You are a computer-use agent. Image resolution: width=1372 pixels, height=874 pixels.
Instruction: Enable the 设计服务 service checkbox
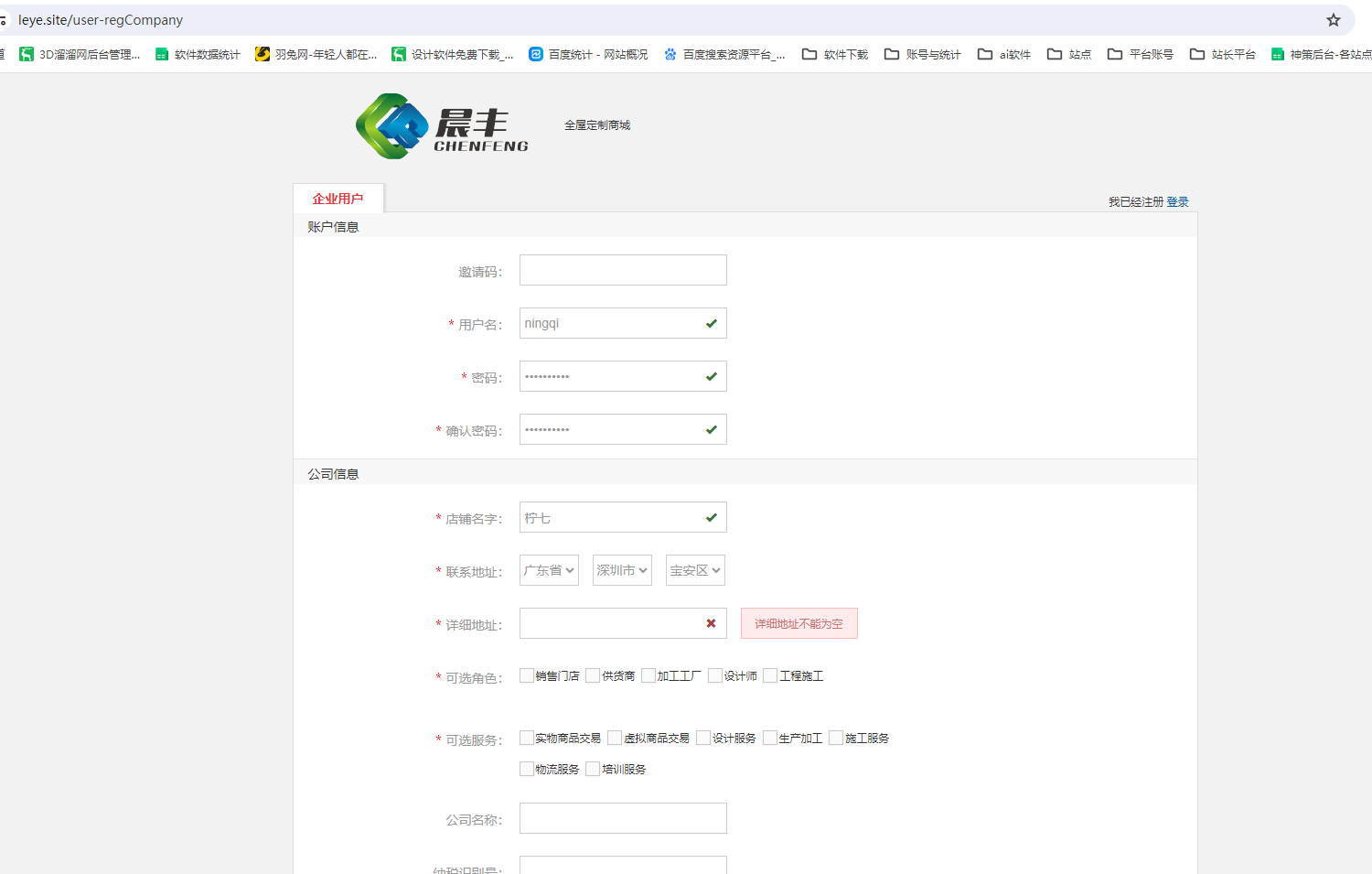(703, 738)
